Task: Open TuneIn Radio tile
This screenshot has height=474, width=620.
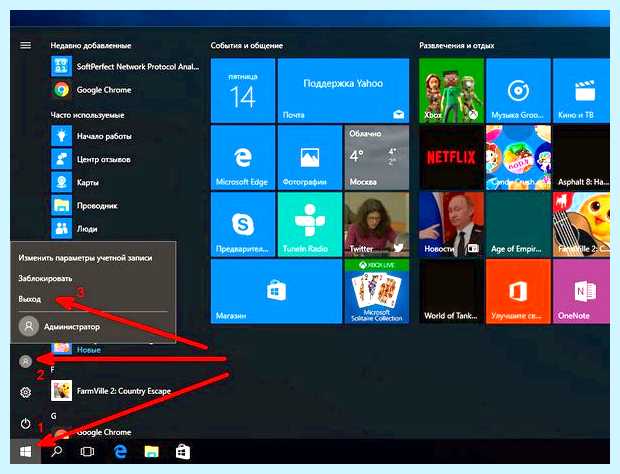Action: point(310,224)
